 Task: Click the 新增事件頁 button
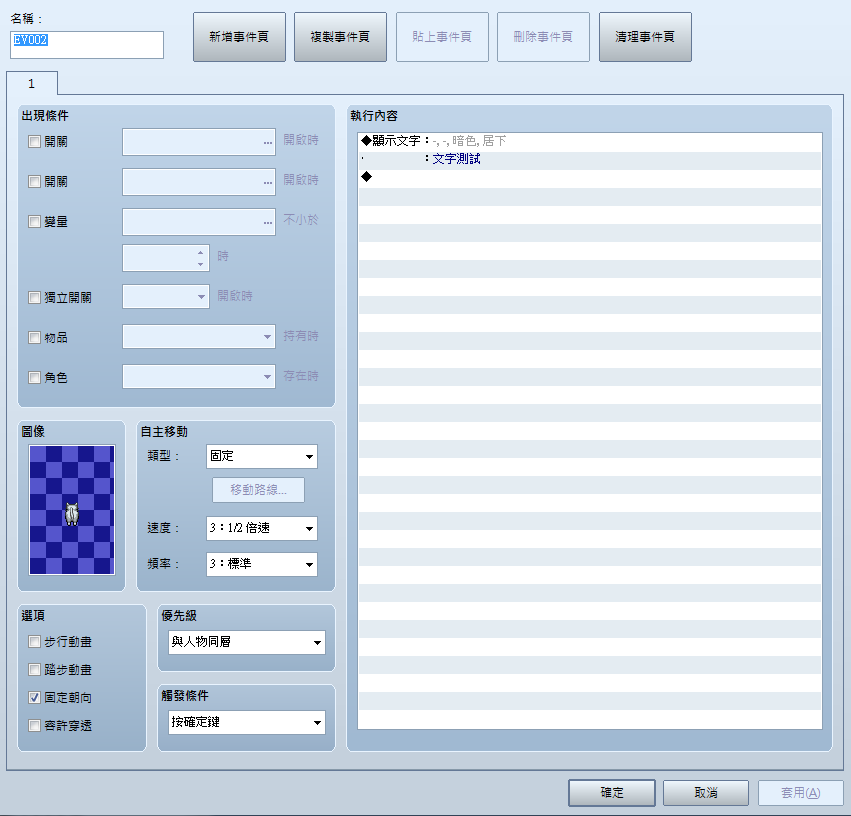[239, 37]
